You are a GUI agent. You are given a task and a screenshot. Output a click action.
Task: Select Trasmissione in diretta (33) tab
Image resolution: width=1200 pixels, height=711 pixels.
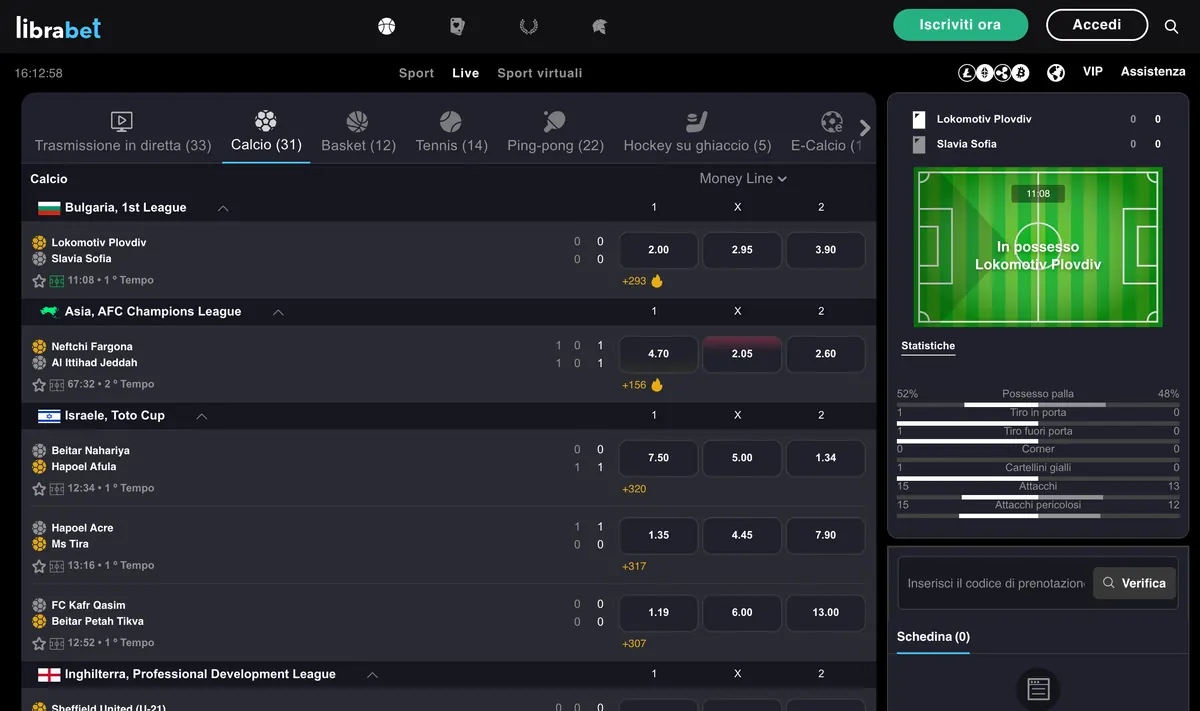[x=123, y=133]
